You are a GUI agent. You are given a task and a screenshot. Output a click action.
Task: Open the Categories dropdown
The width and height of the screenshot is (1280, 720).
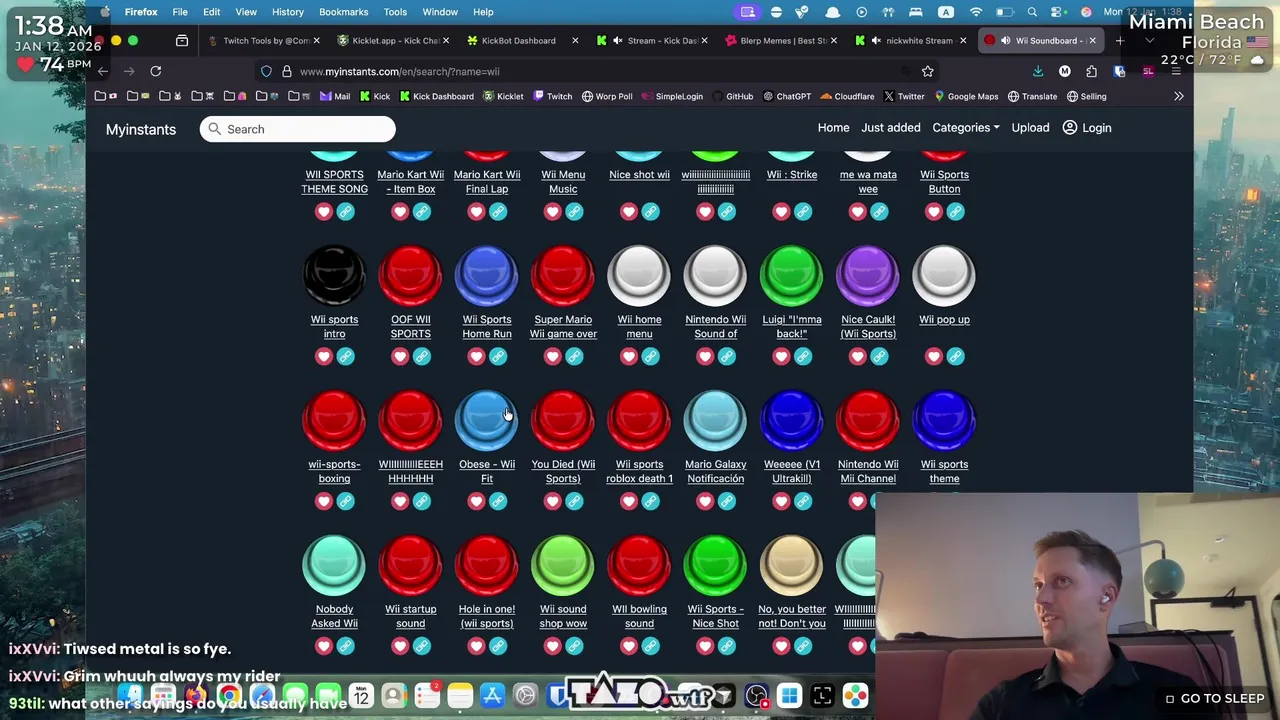[x=966, y=128]
